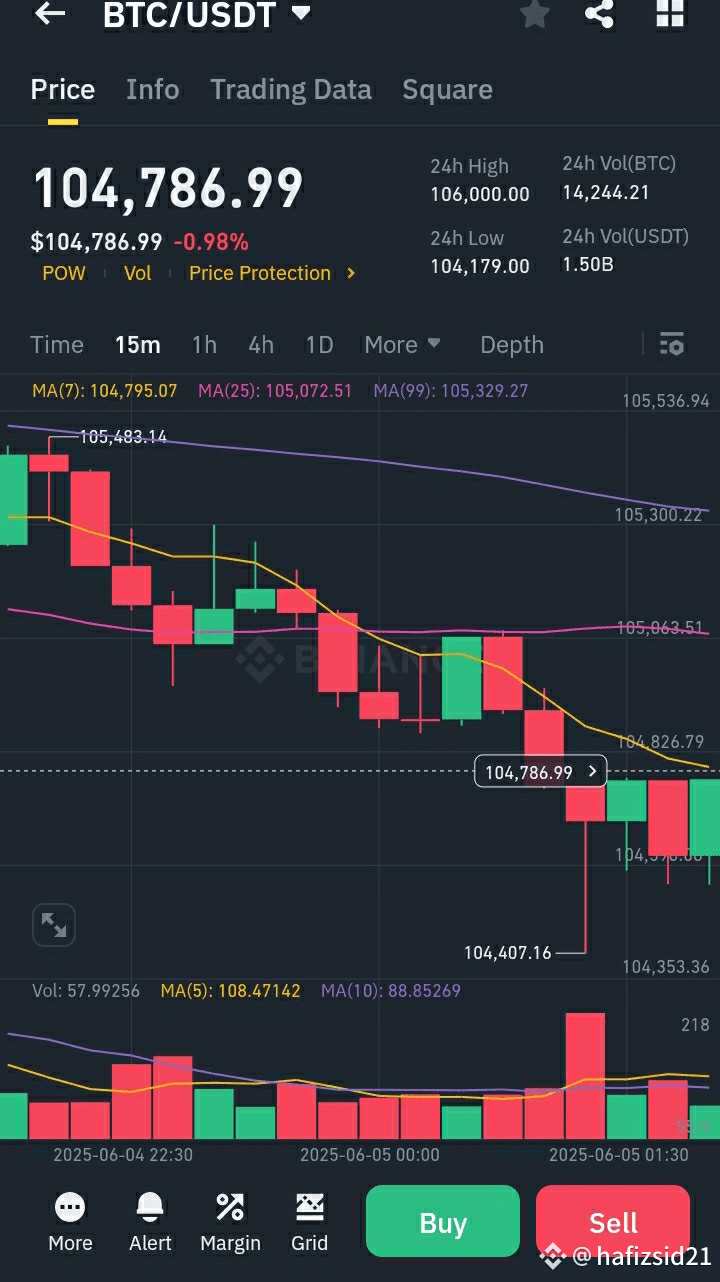Tap the 105,300.22 price axis label
Screen dimensions: 720x1282
(x=659, y=515)
